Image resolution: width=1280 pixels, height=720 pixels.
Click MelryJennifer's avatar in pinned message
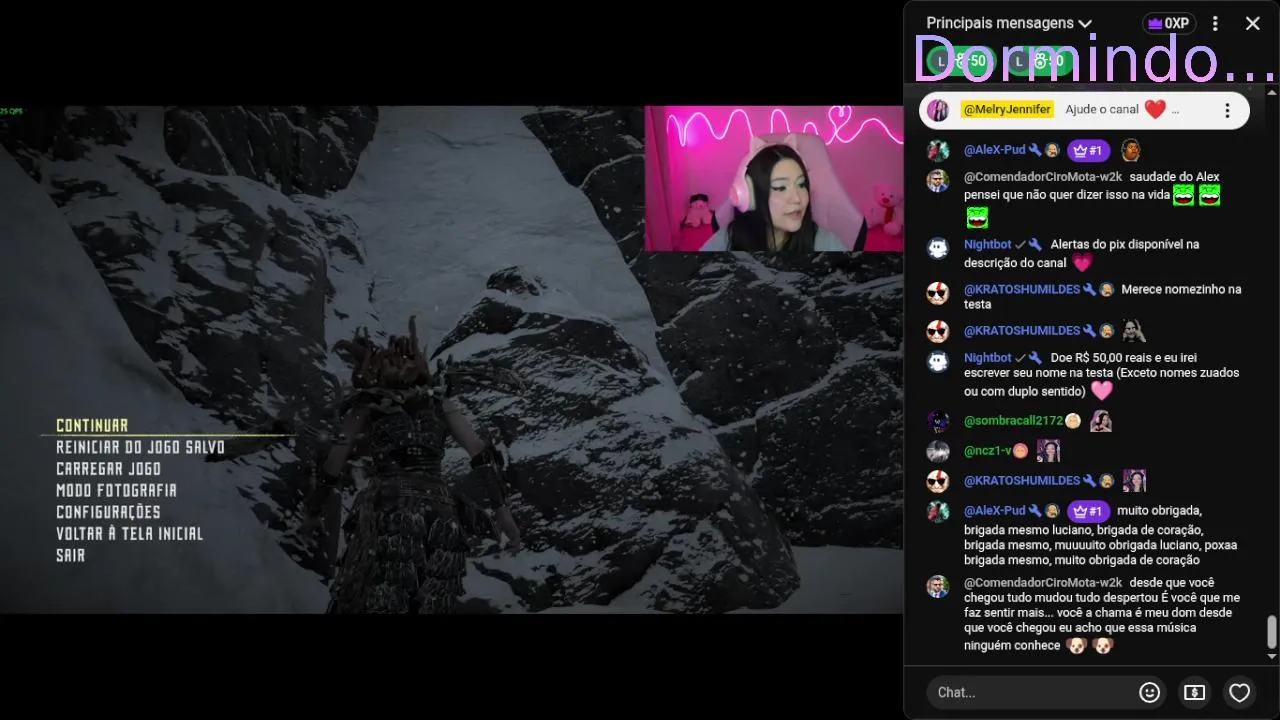(x=938, y=110)
